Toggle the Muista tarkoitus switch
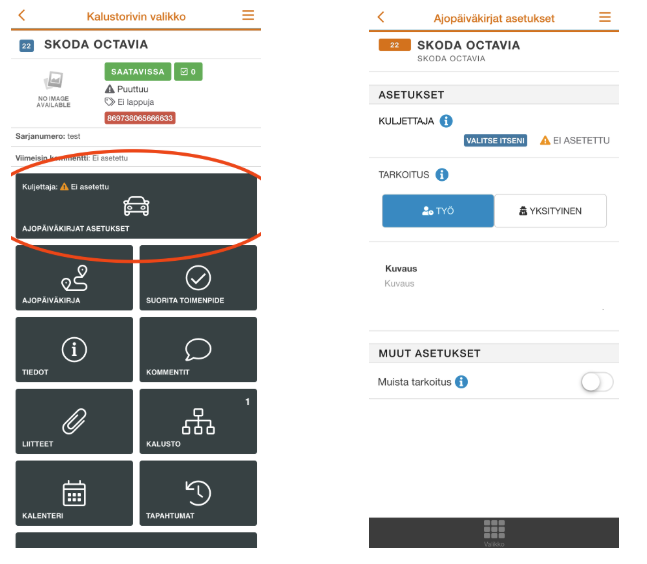Viewport: 647px width, 564px height. [x=597, y=382]
